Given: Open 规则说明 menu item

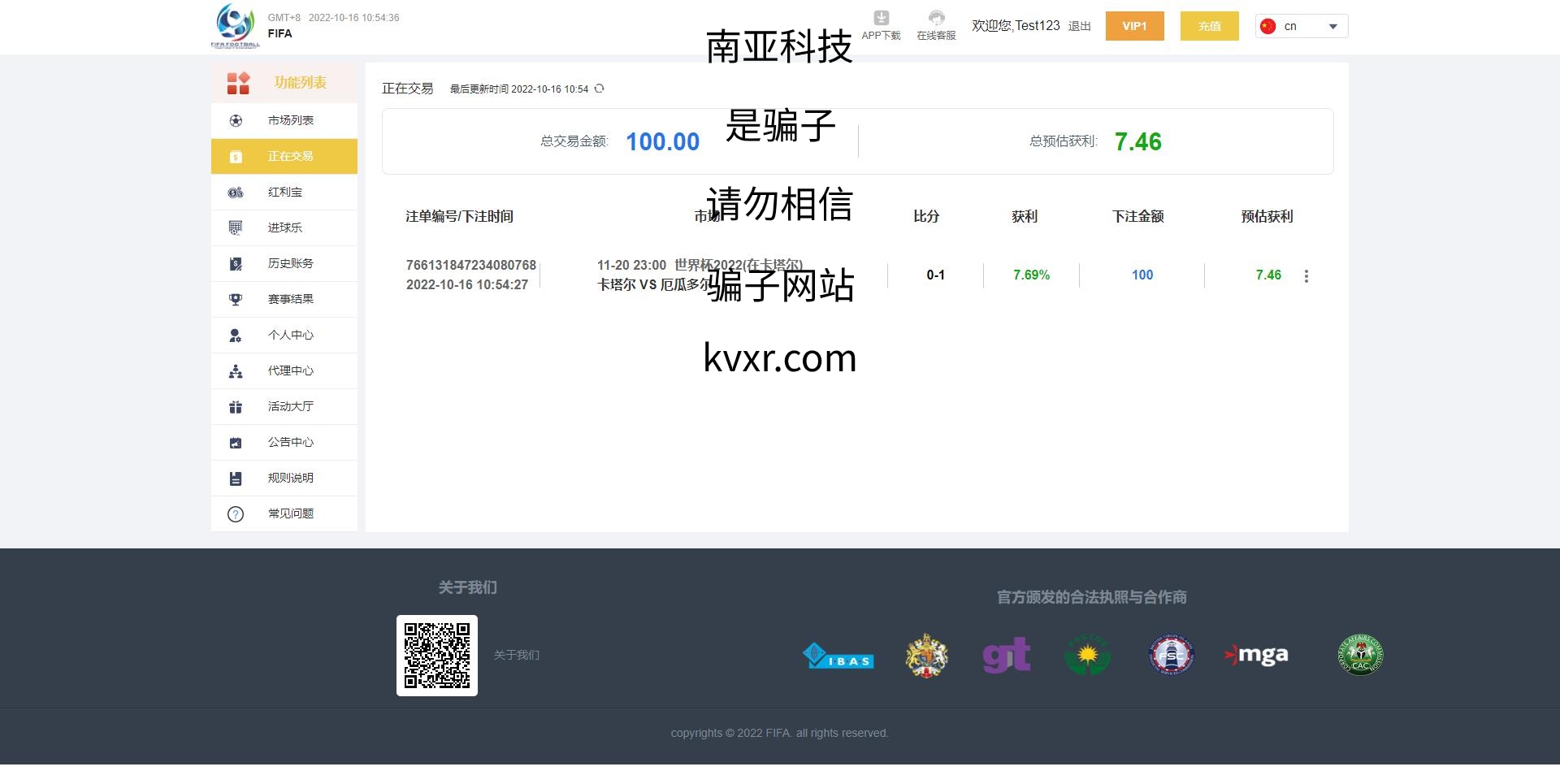Looking at the screenshot, I should coord(284,478).
